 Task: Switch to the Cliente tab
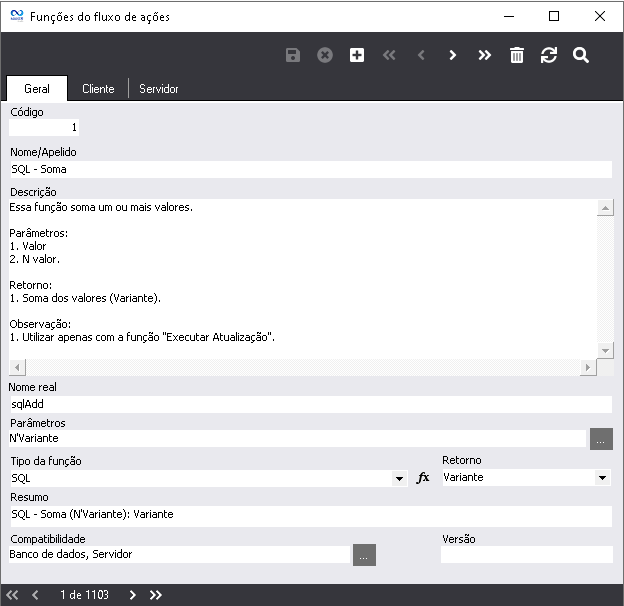tap(98, 89)
